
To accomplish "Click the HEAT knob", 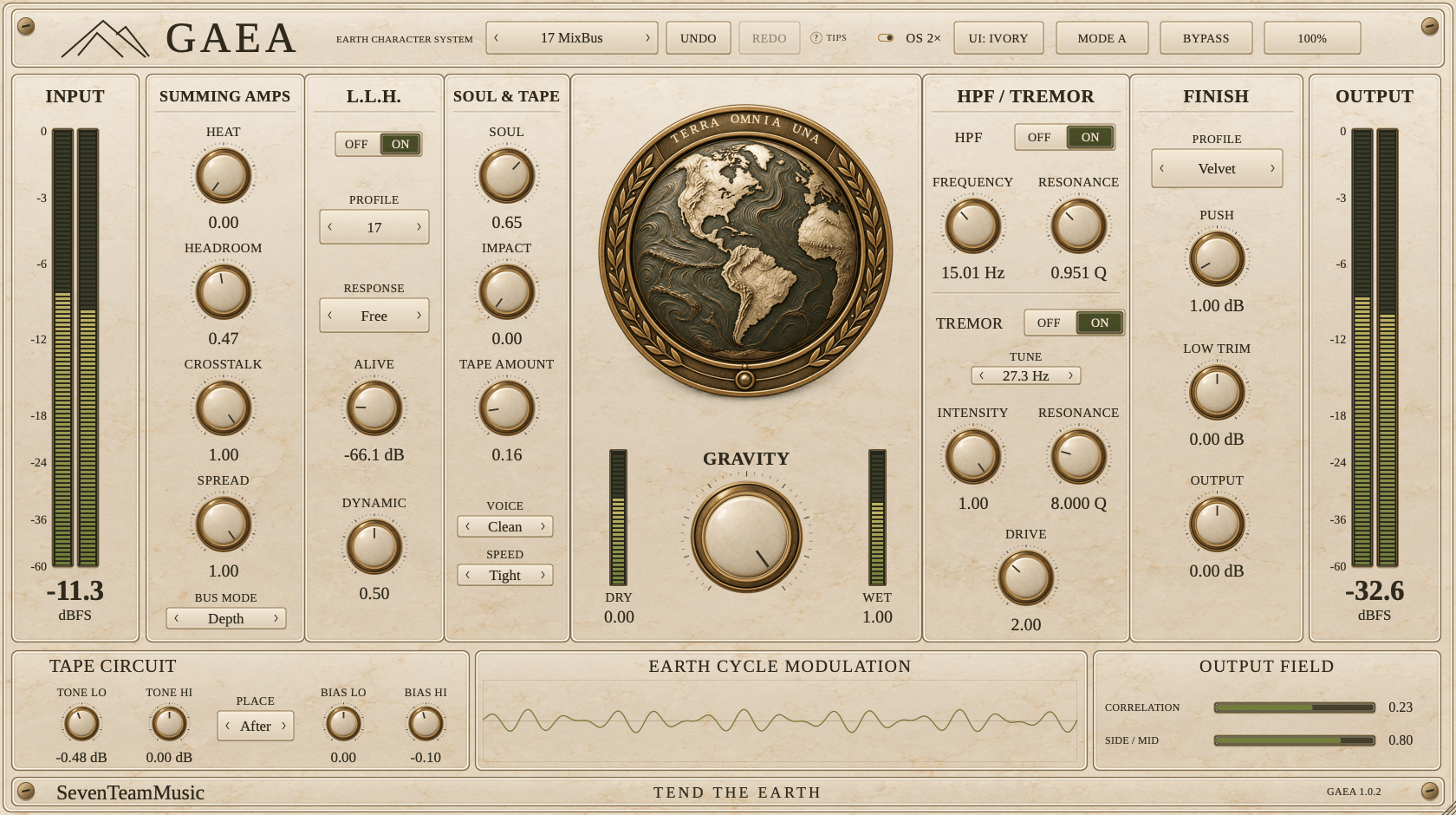I will pos(224,175).
